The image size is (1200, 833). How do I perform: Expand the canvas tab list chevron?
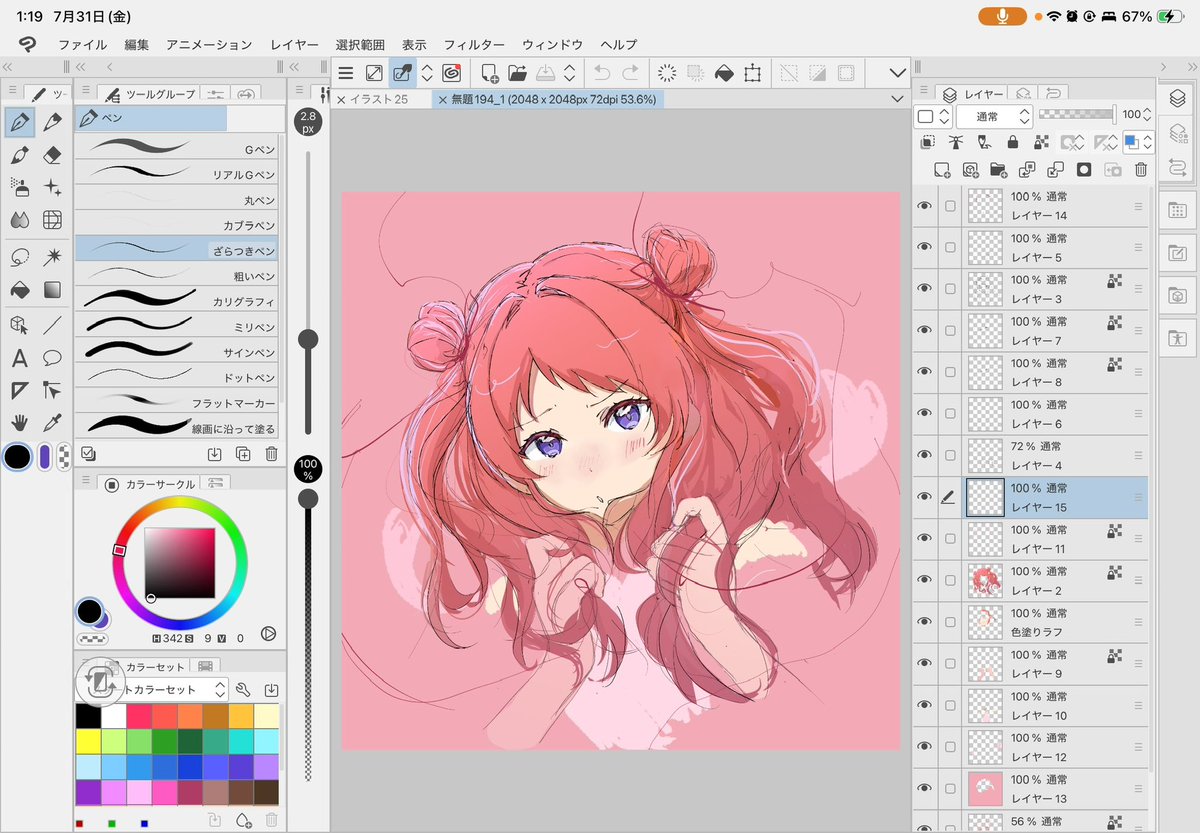click(x=896, y=99)
